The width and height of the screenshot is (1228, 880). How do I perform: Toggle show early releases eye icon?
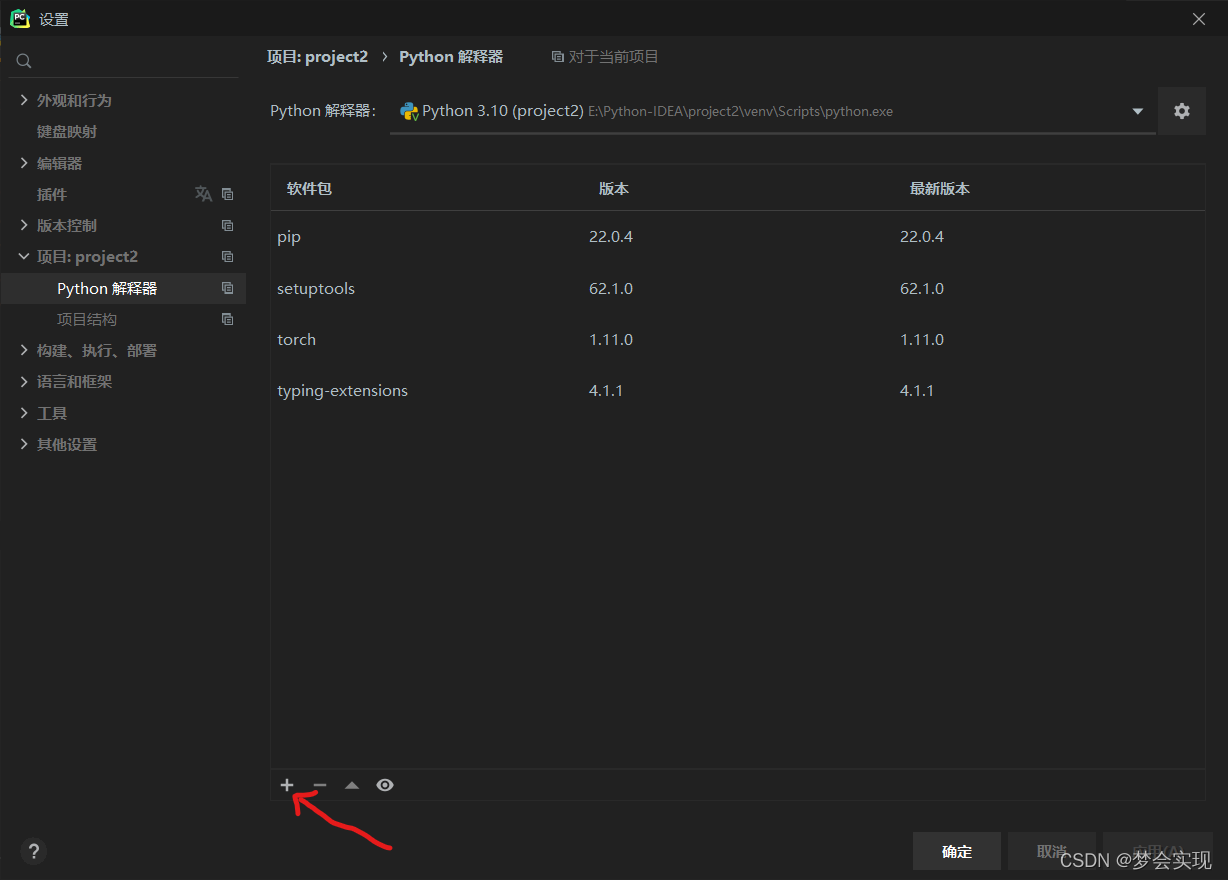pyautogui.click(x=385, y=786)
